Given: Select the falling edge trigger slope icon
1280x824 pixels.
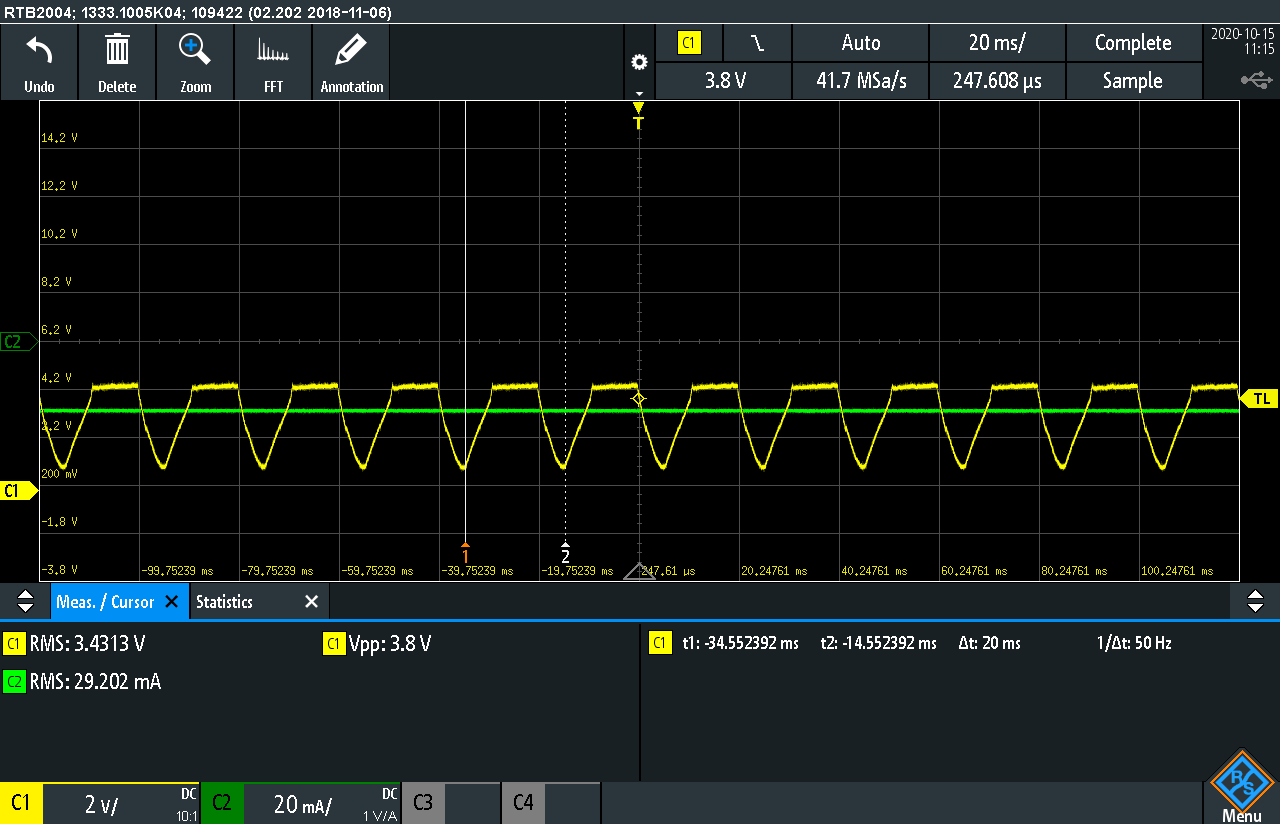Looking at the screenshot, I should tap(757, 43).
